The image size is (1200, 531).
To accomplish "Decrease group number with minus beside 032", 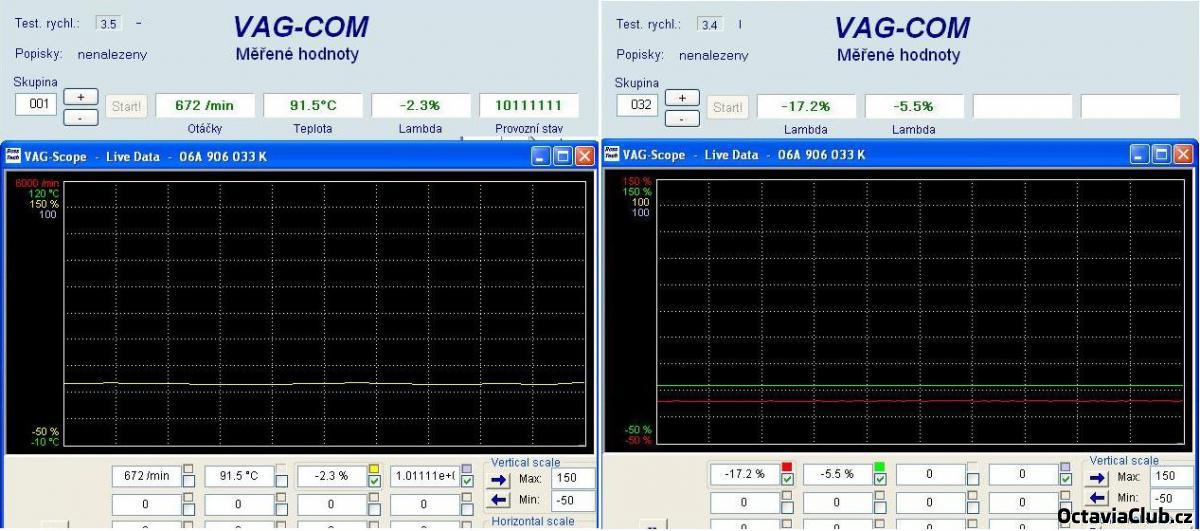I will click(x=682, y=118).
